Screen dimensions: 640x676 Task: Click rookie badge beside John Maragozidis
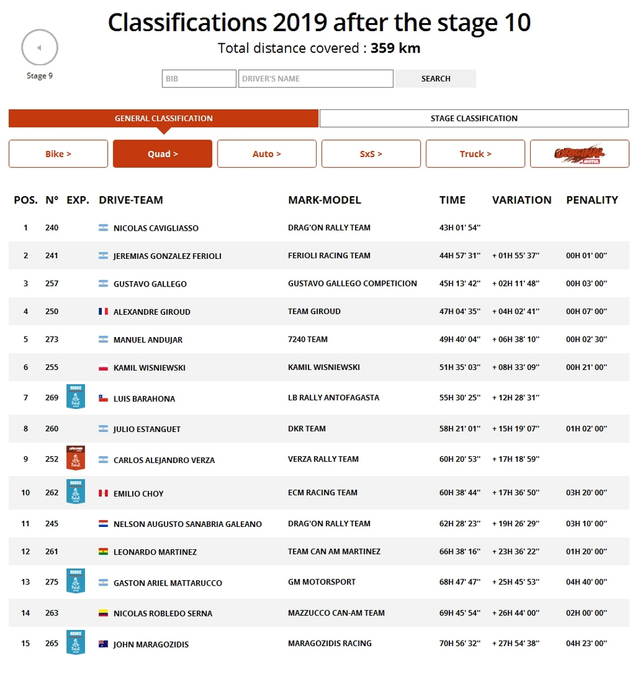pos(75,642)
